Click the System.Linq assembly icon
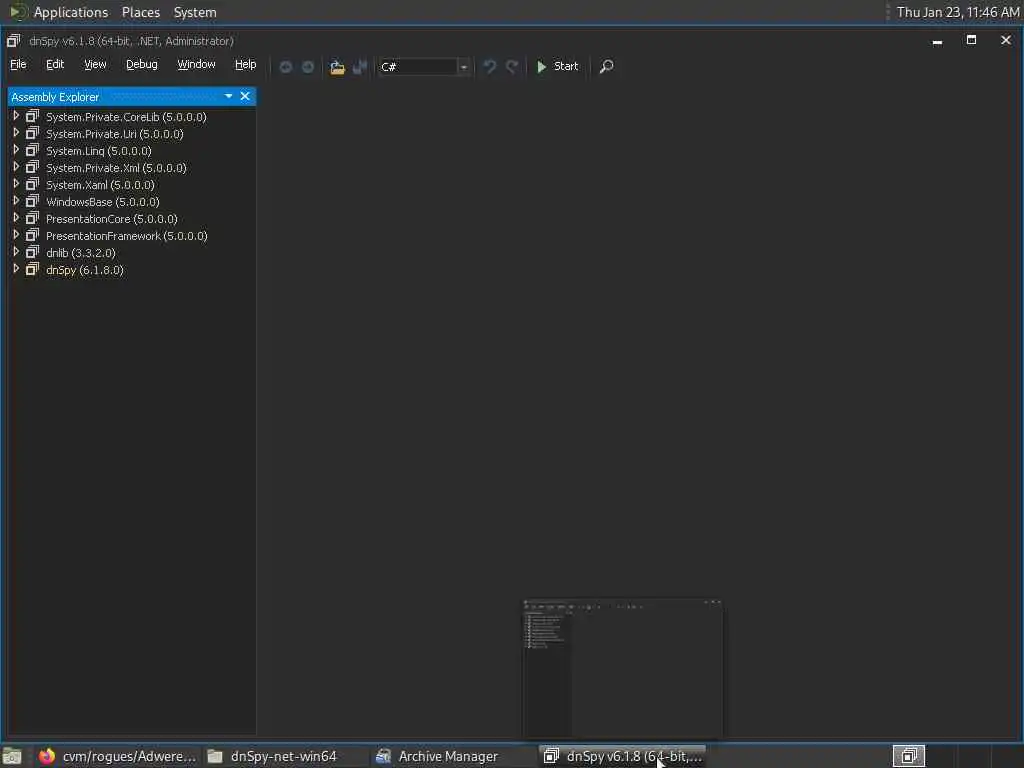The height and width of the screenshot is (768, 1024). pyautogui.click(x=32, y=150)
